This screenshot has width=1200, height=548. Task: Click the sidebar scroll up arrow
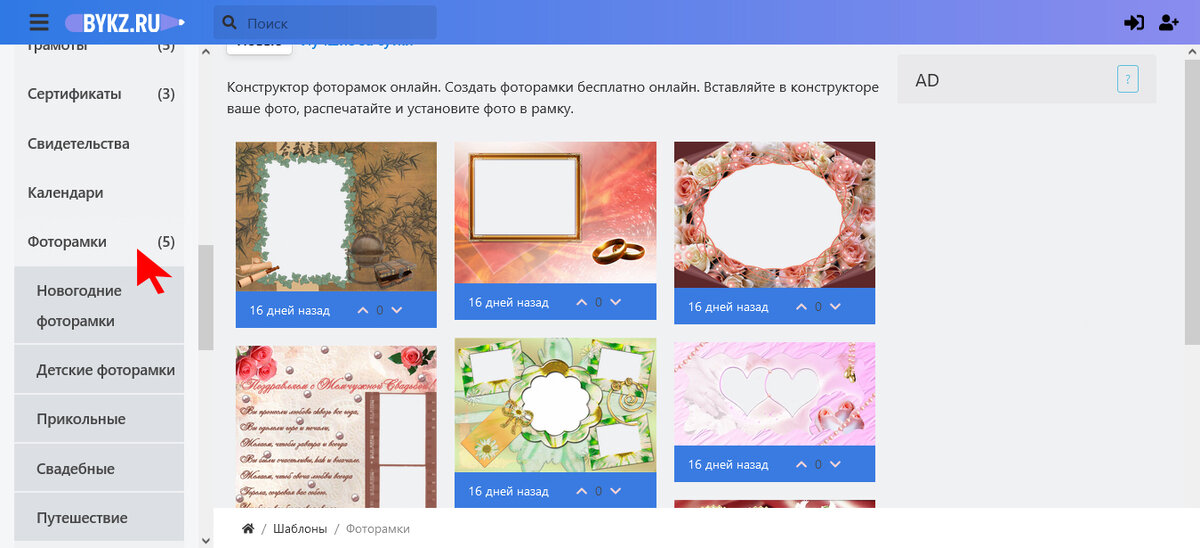coord(206,51)
